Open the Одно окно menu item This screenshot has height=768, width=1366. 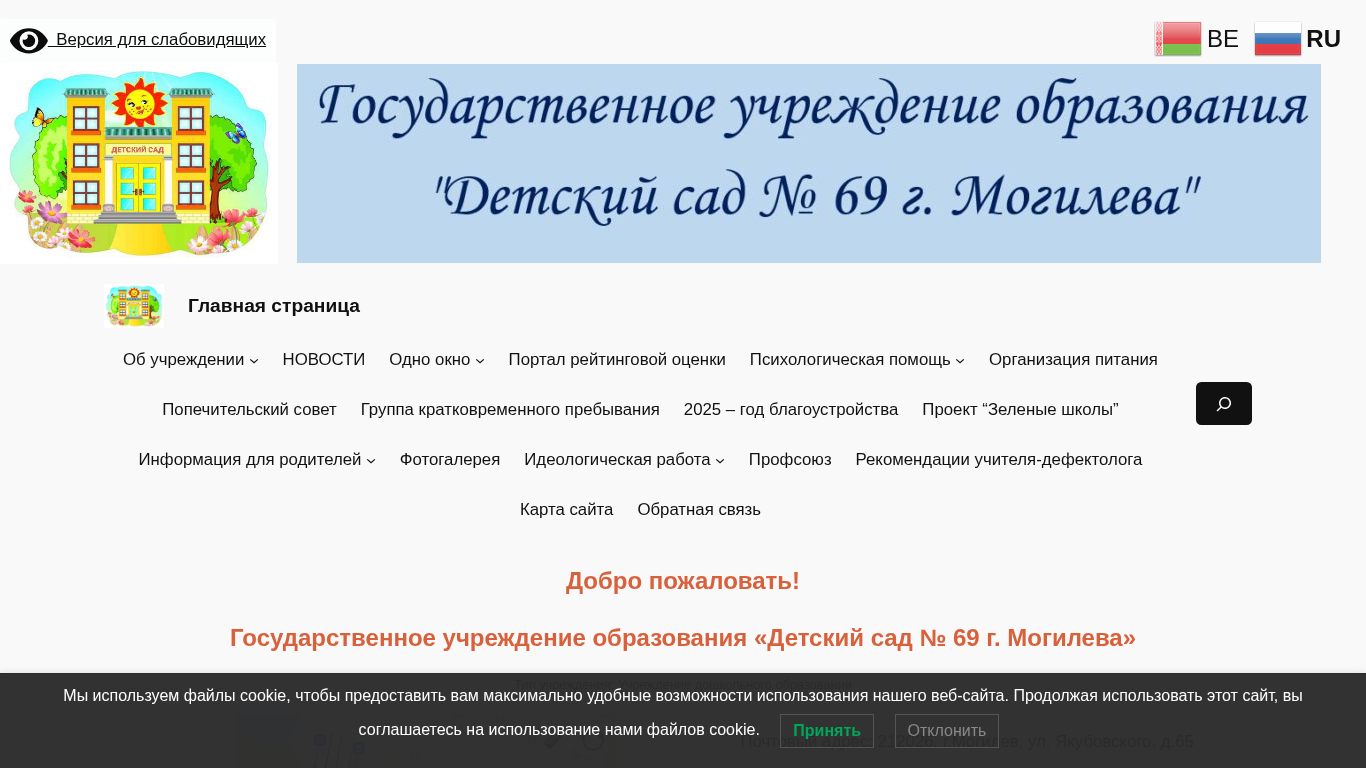tap(430, 360)
